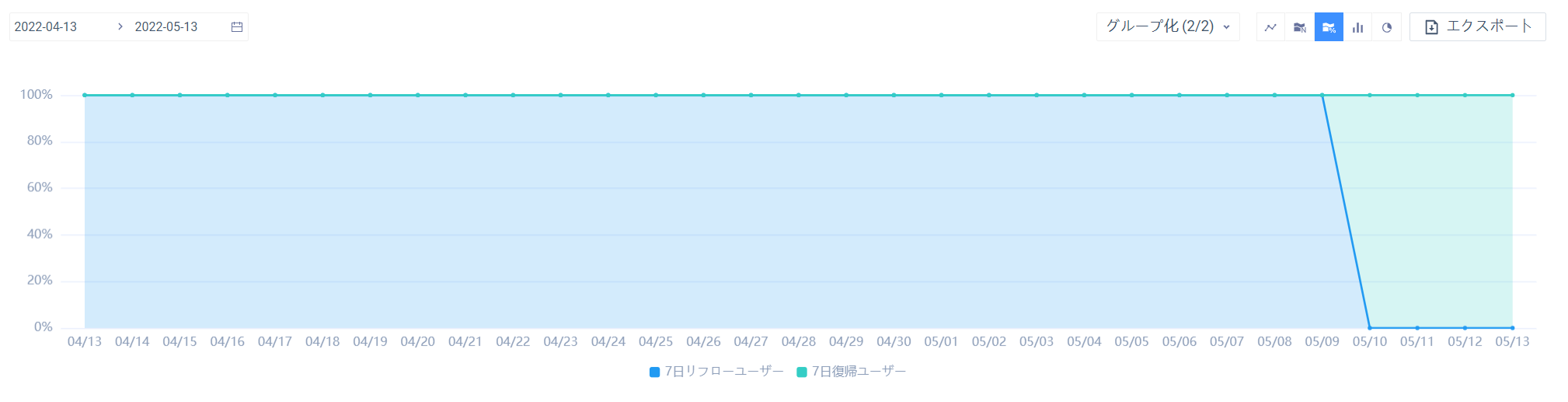1568x402 pixels.
Task: Expand grouping dropdown via chevron arrow
Action: click(x=1227, y=27)
